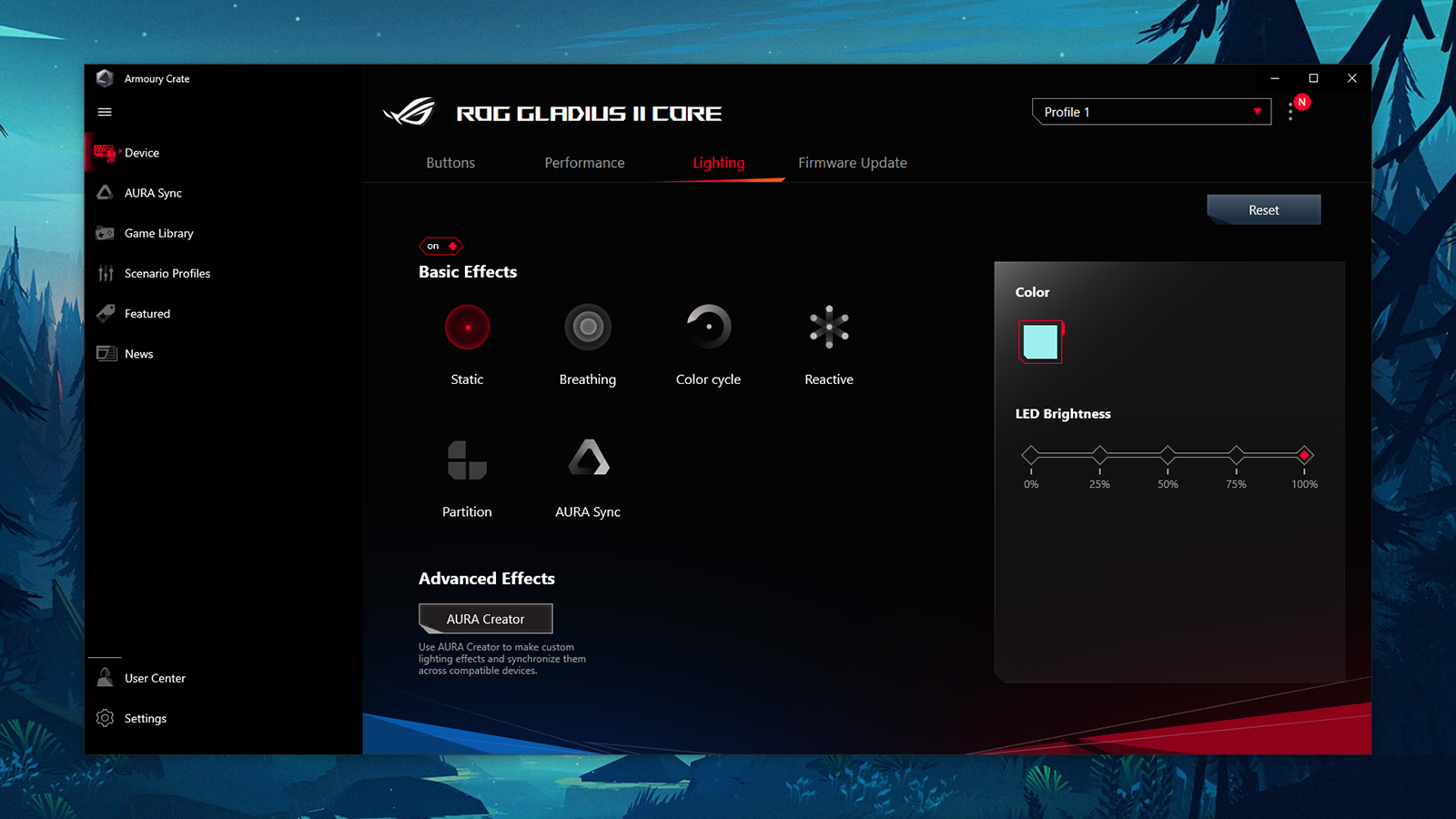Set LED brightness to 75%
Image resolution: width=1456 pixels, height=819 pixels.
[x=1236, y=455]
